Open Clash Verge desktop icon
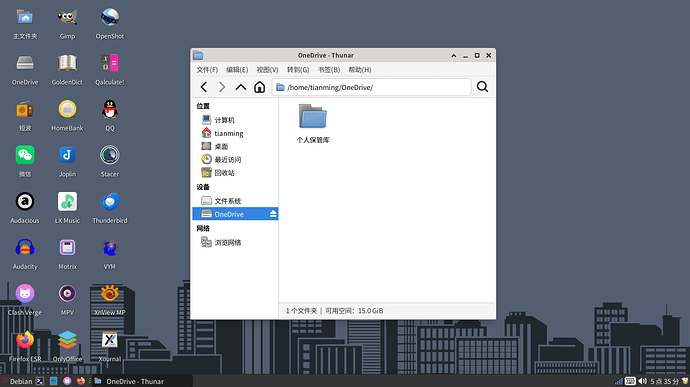Screen dimensions: 690x387 coord(25,300)
